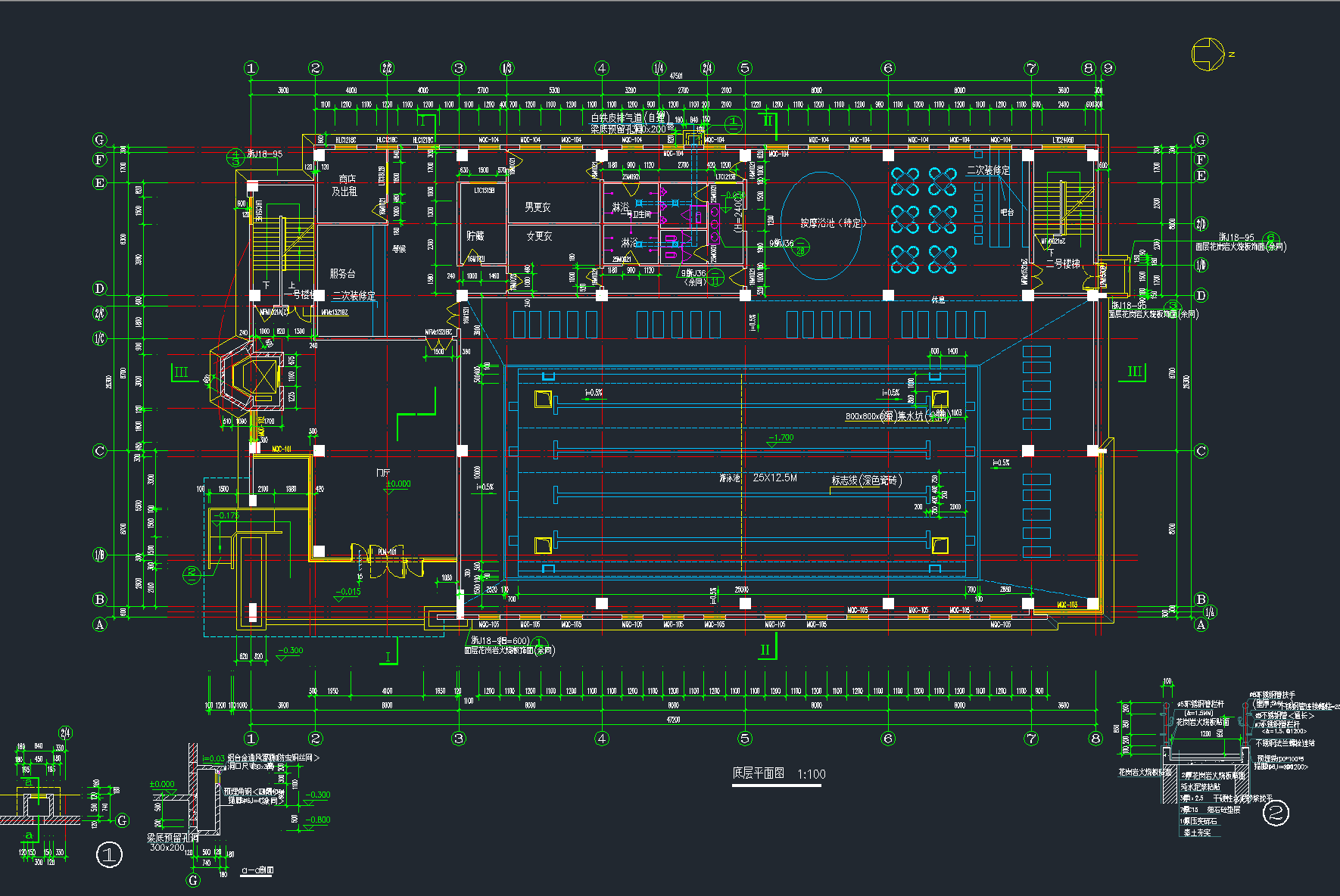
Task: Click the axis bubble 1/D on the right
Action: 1201,265
